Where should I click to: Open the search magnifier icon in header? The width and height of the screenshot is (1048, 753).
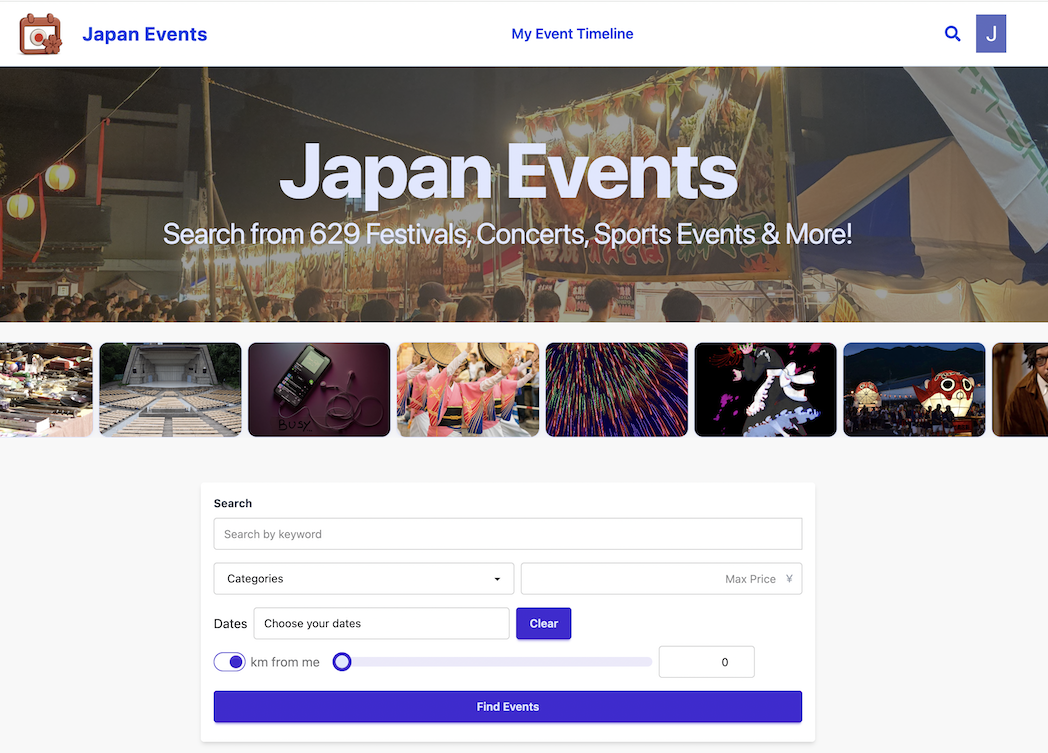coord(952,33)
